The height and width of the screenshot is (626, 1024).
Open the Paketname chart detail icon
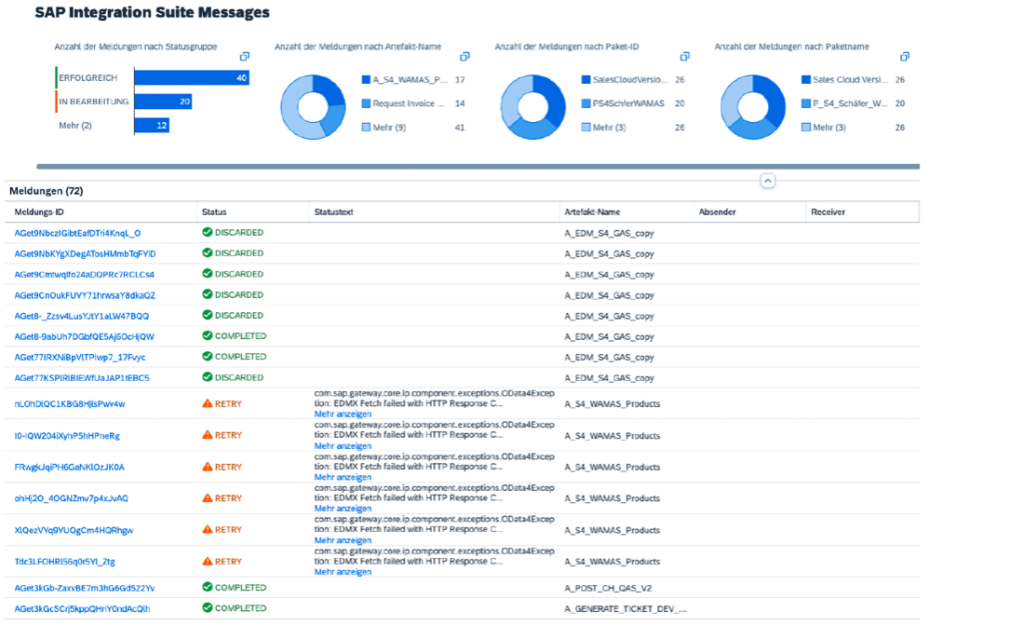click(904, 57)
